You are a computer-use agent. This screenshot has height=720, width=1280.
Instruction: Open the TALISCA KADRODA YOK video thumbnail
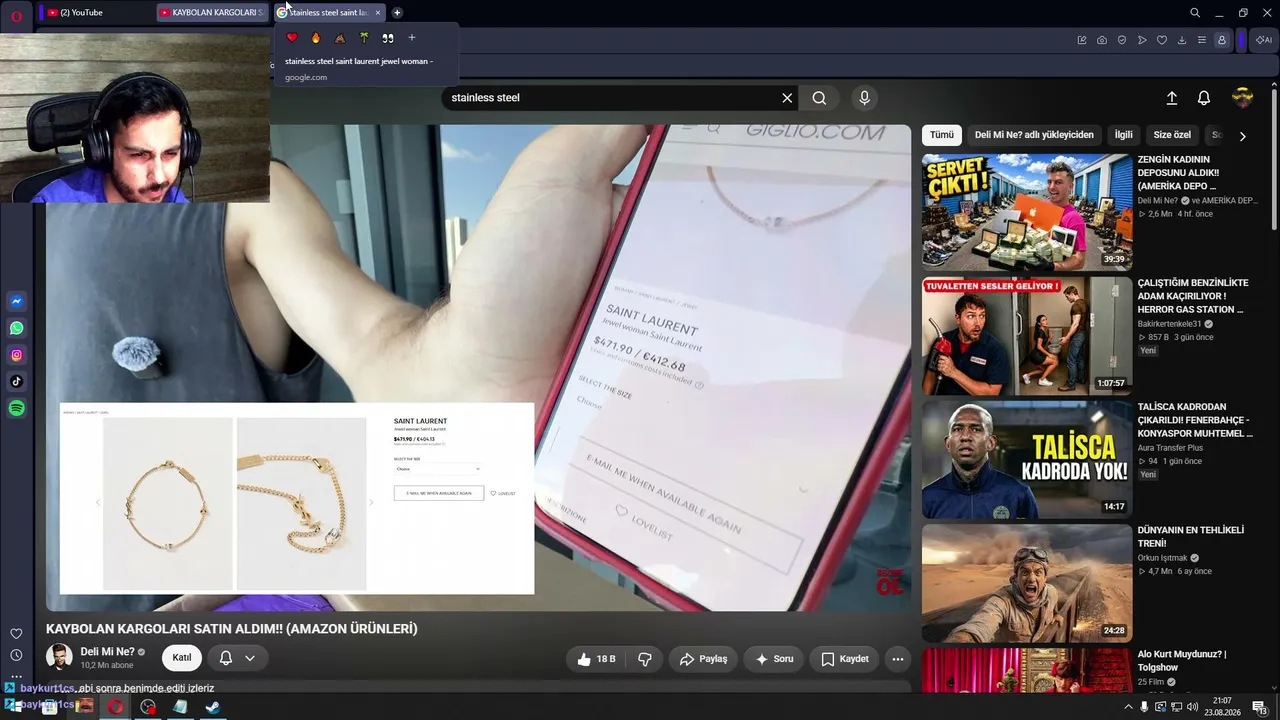click(x=1027, y=460)
